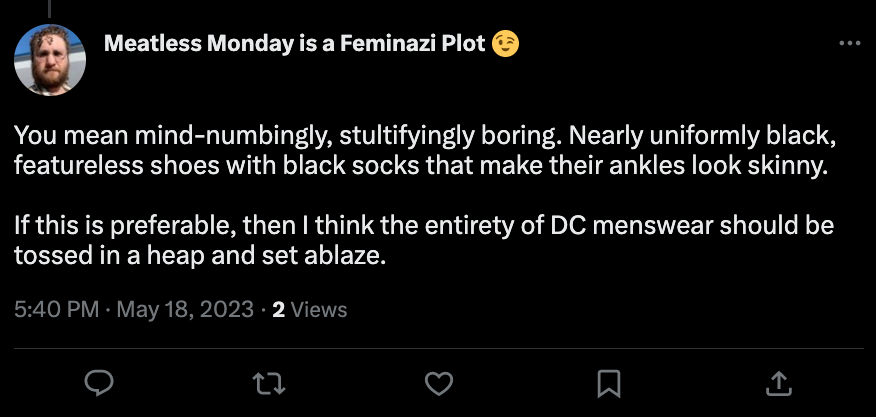Click the "May 18, 2023" date

[183, 310]
